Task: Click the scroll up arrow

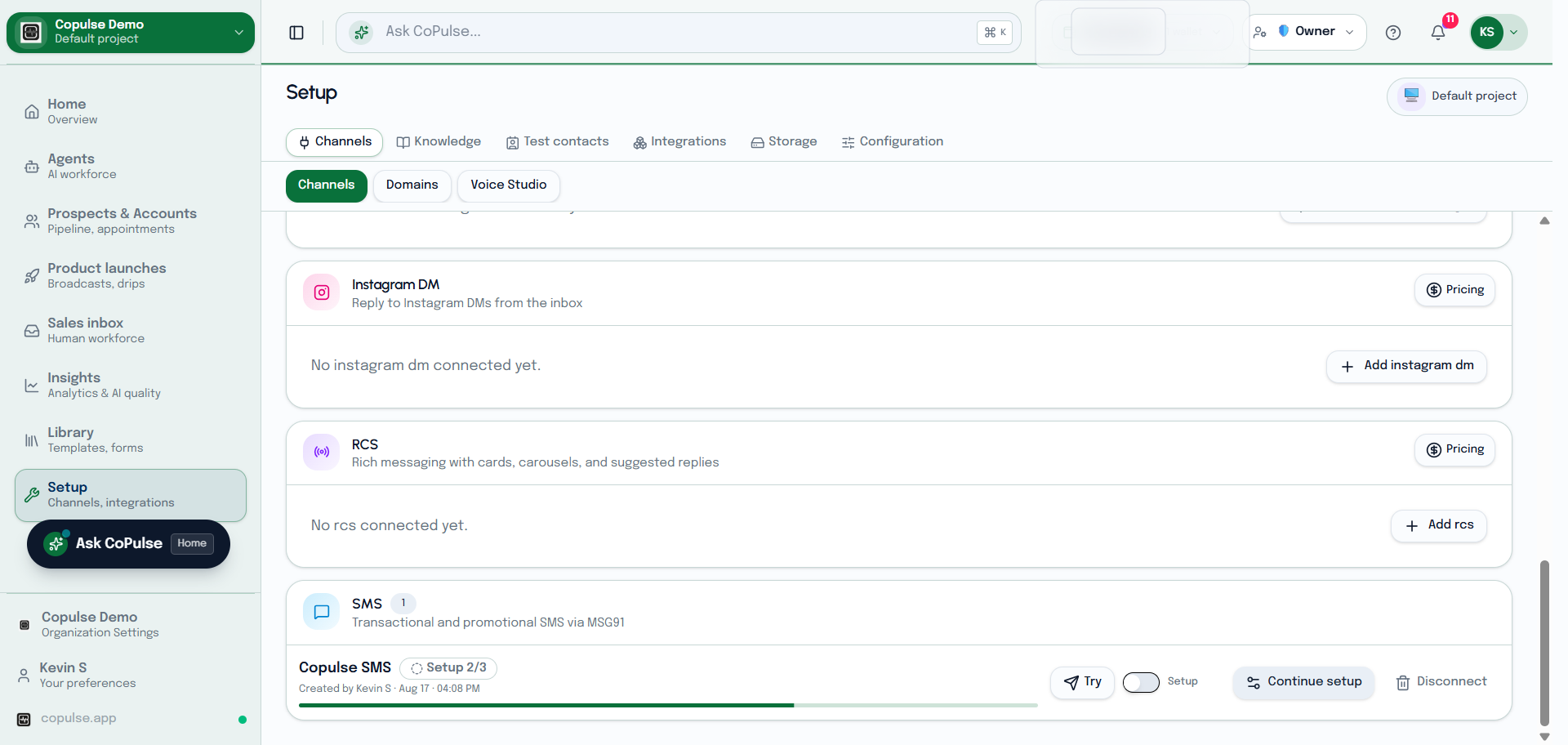Action: click(x=1544, y=221)
